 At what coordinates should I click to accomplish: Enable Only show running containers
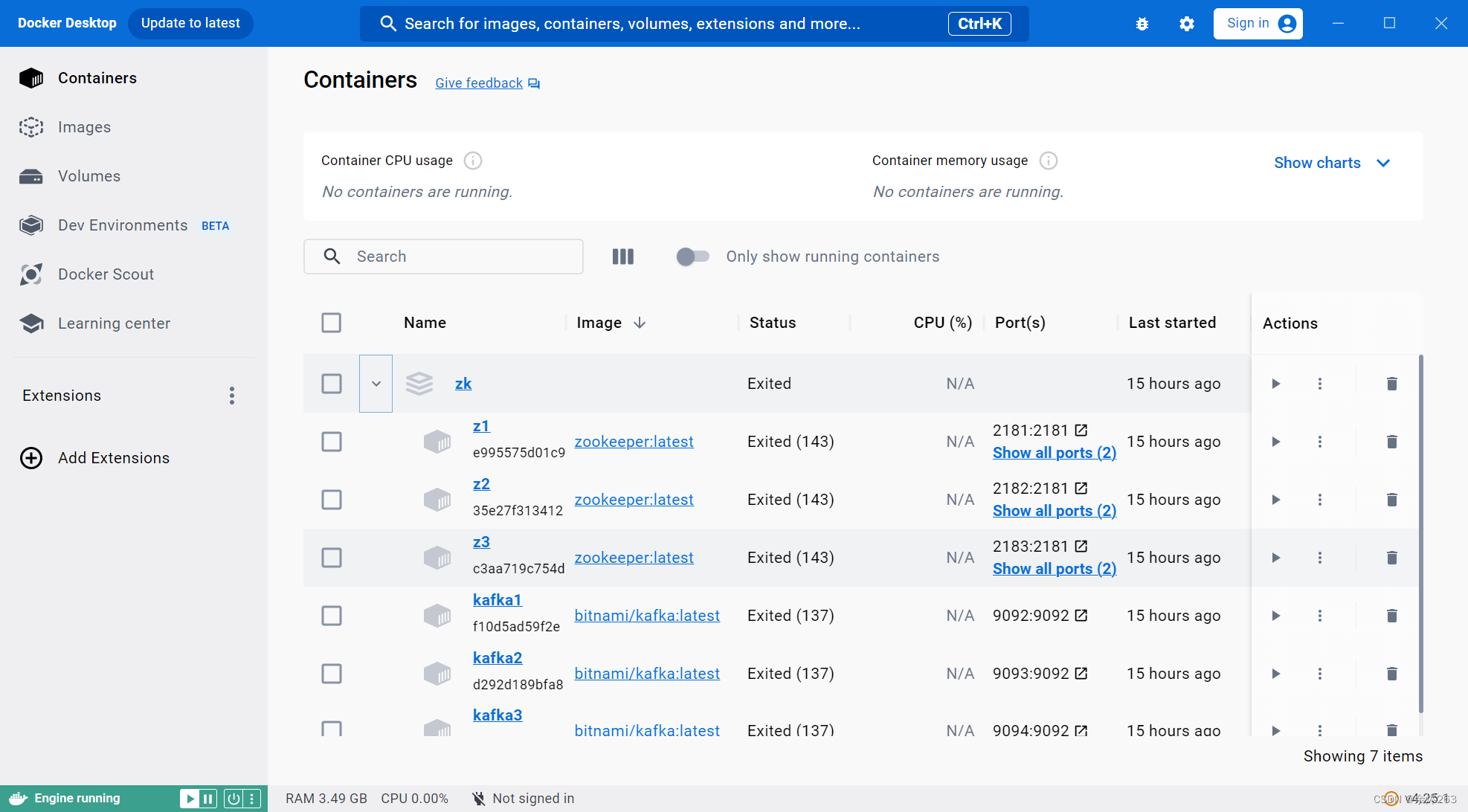pyautogui.click(x=692, y=256)
